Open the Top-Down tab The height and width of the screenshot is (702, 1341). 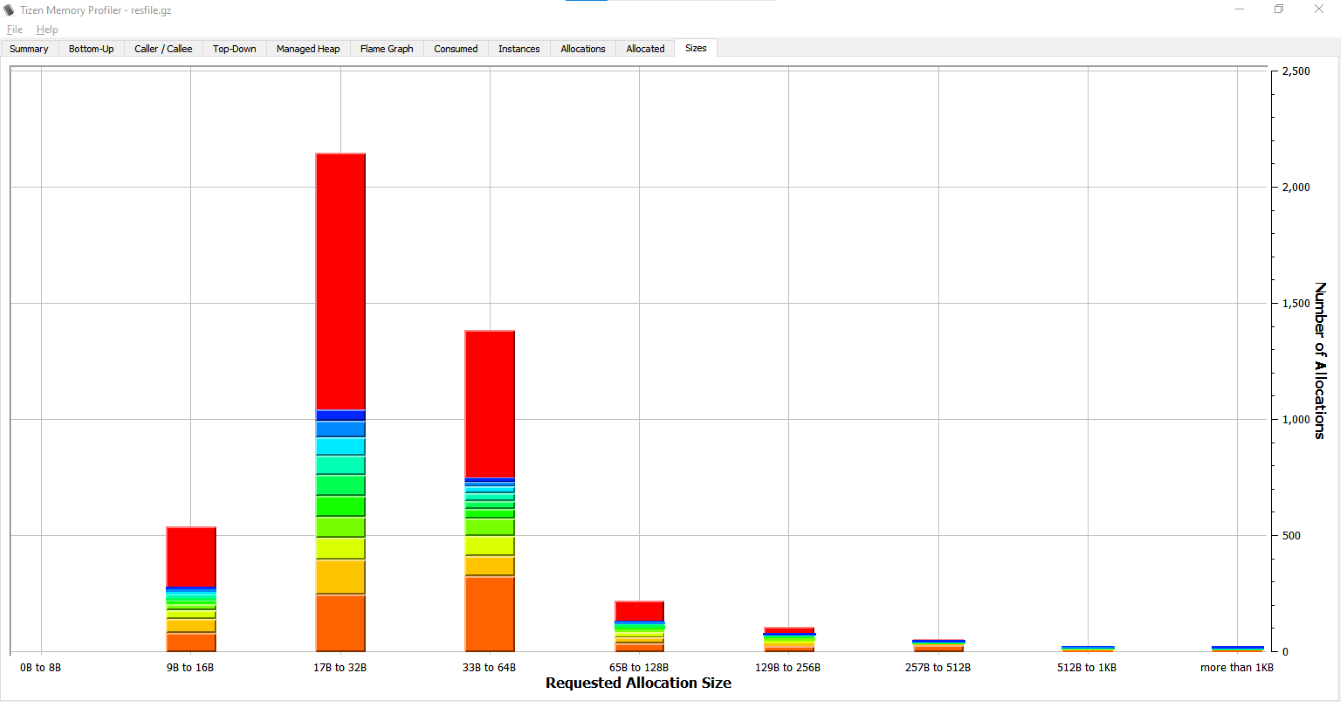pos(234,48)
